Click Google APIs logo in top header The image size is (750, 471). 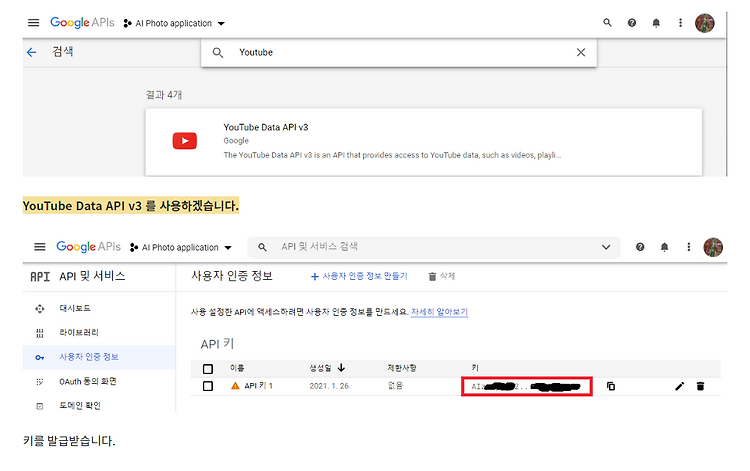(x=82, y=22)
